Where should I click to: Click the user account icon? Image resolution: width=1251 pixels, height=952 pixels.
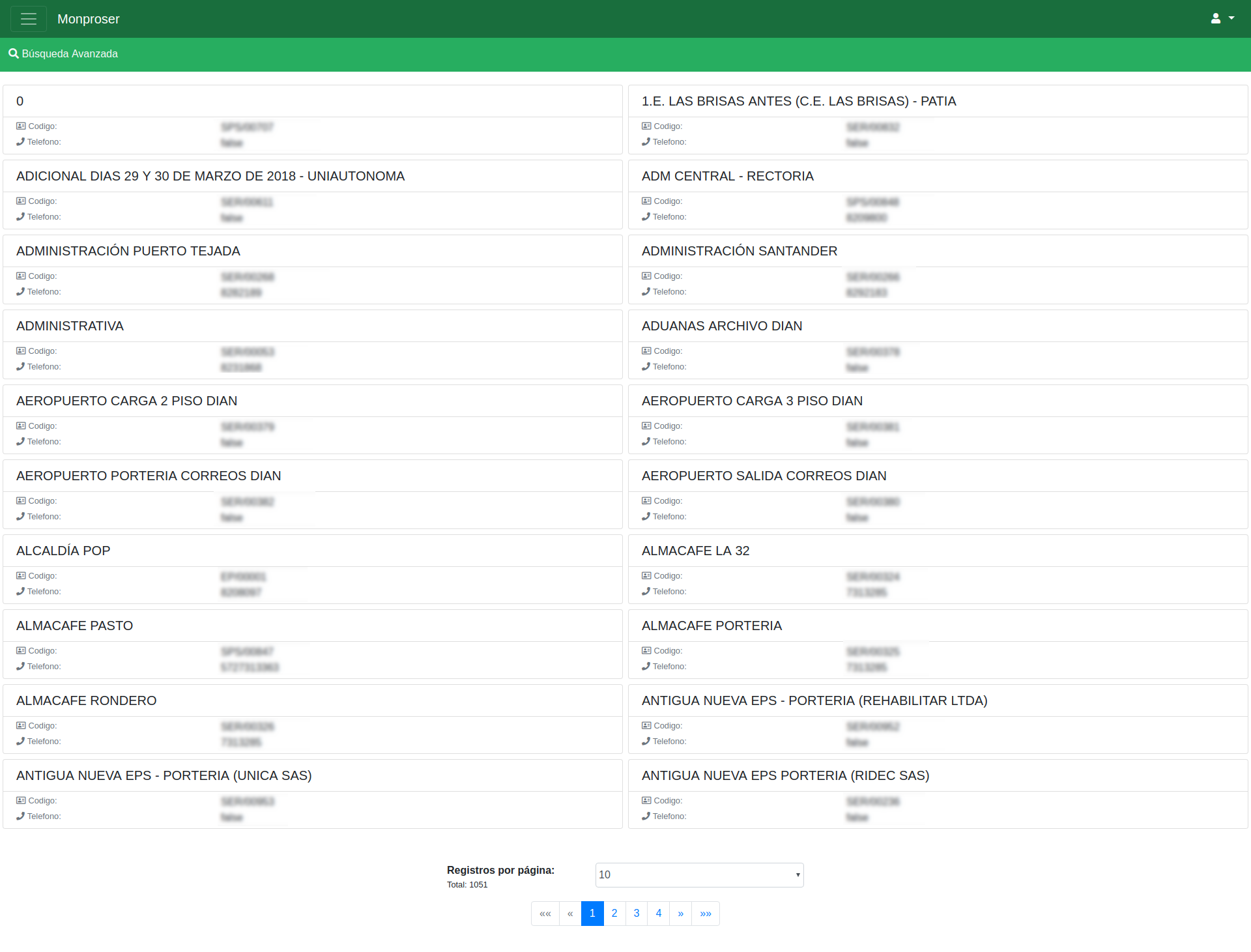[1215, 19]
